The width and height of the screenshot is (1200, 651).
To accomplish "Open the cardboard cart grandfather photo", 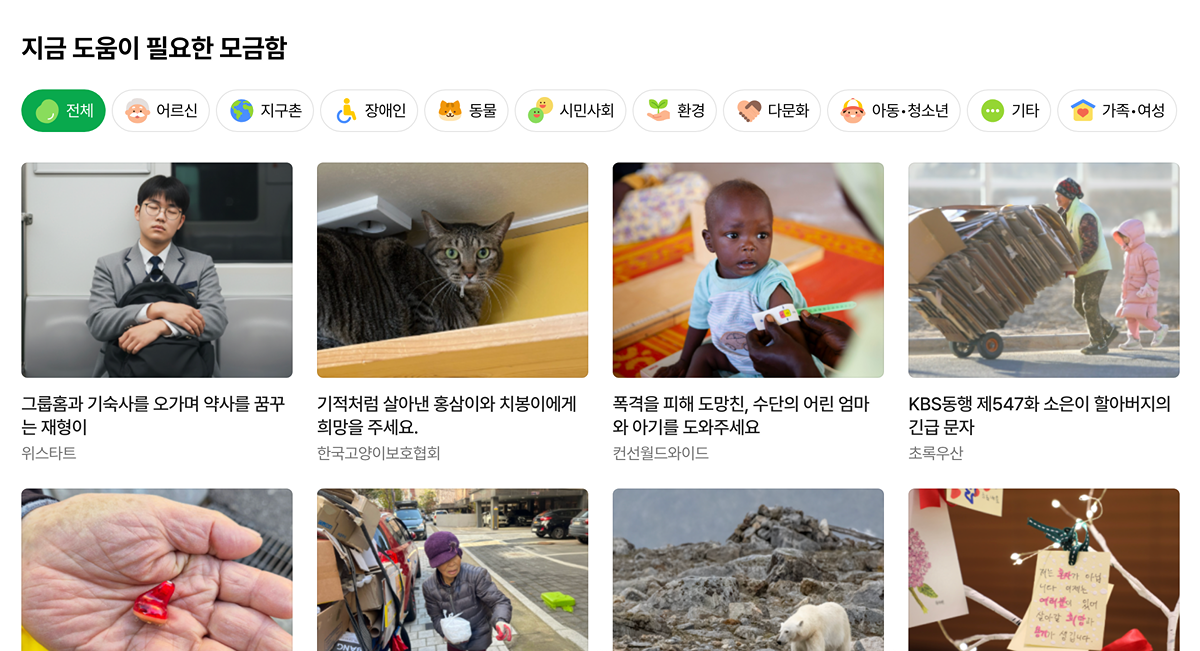I will [x=1044, y=270].
